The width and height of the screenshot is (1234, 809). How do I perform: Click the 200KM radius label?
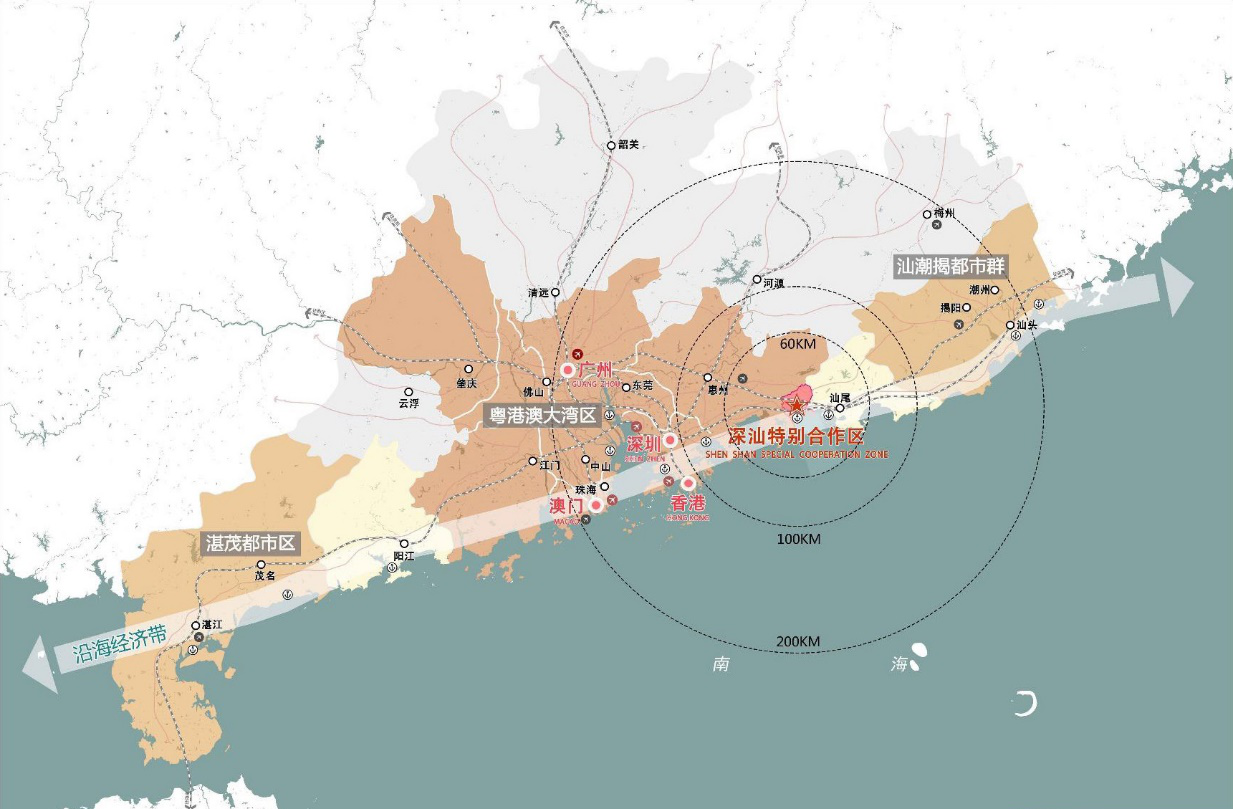pyautogui.click(x=798, y=641)
